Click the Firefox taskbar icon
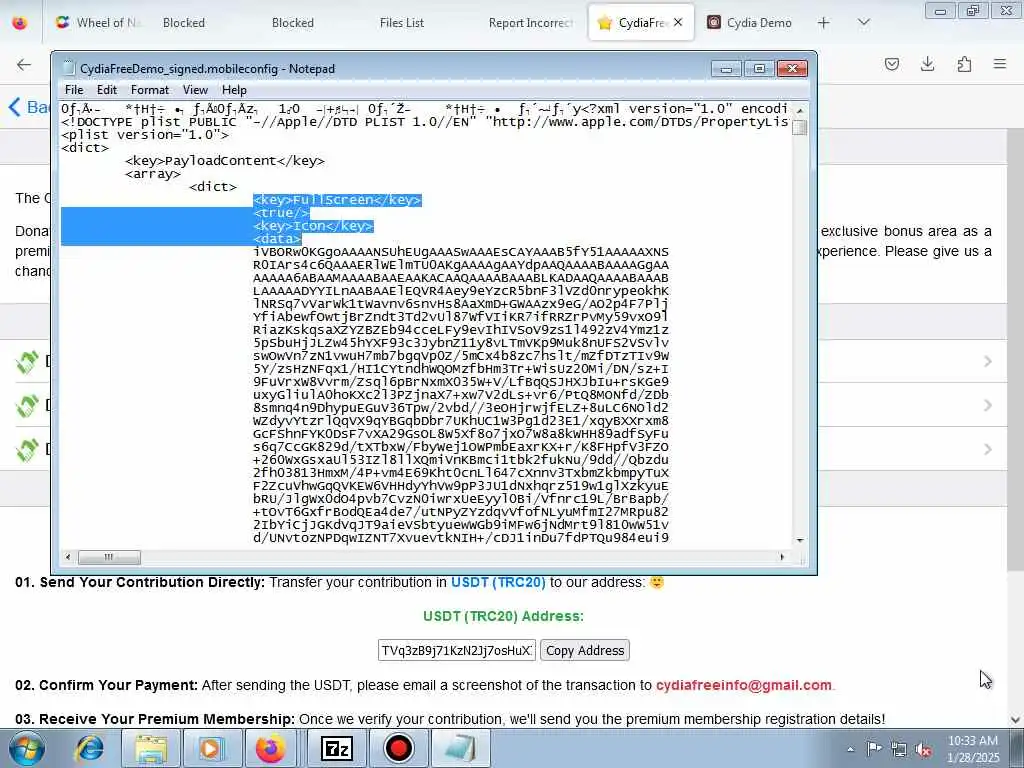This screenshot has width=1024, height=768. coord(270,748)
